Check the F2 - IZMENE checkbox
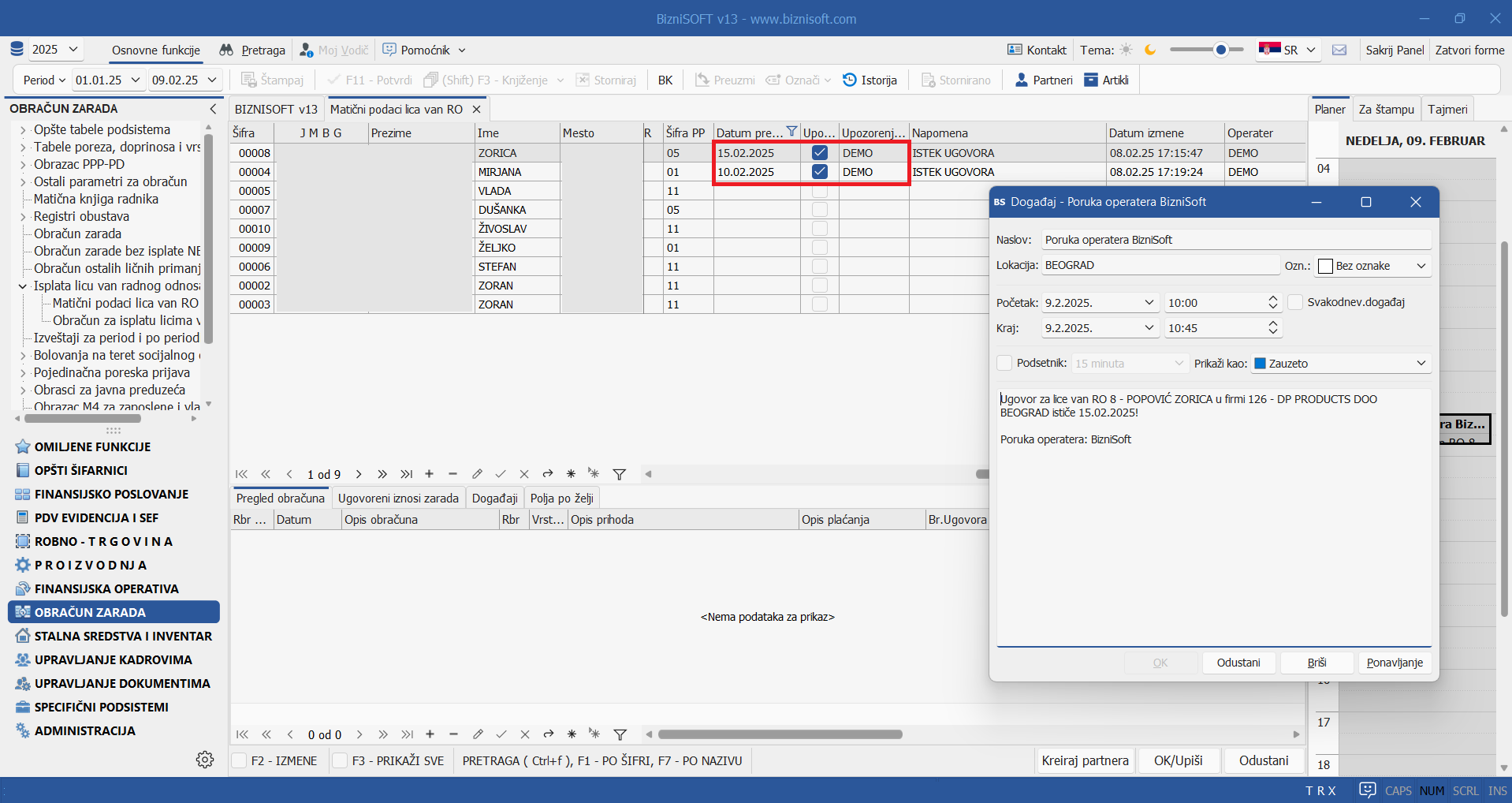The width and height of the screenshot is (1512, 803). click(x=239, y=760)
